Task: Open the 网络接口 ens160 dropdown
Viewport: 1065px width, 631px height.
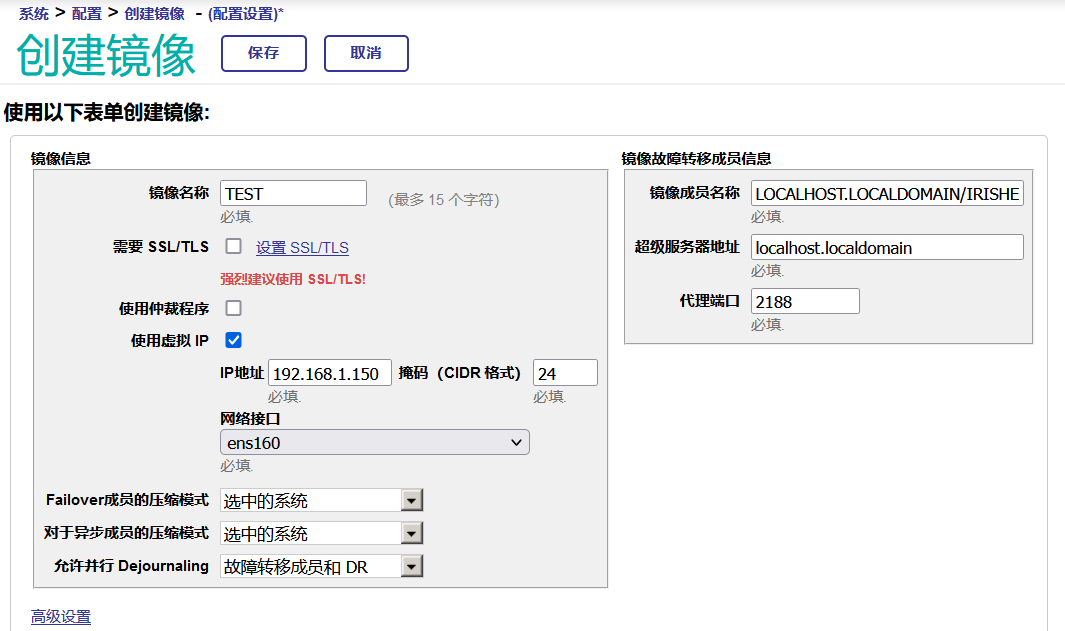Action: pyautogui.click(x=374, y=442)
